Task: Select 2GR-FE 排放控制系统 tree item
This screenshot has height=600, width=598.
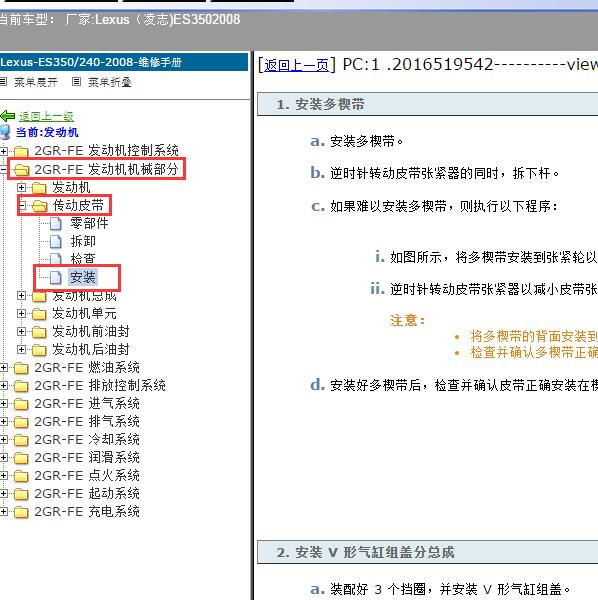Action: 100,385
